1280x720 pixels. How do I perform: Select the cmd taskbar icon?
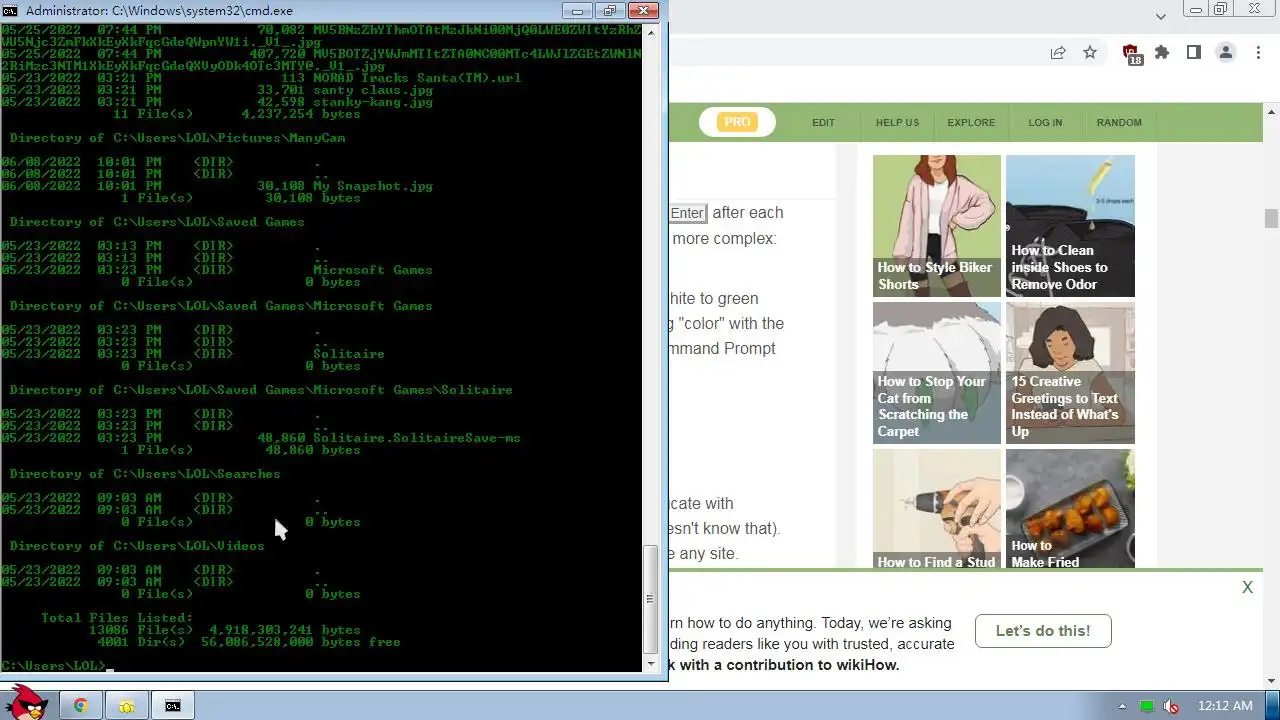coord(172,705)
